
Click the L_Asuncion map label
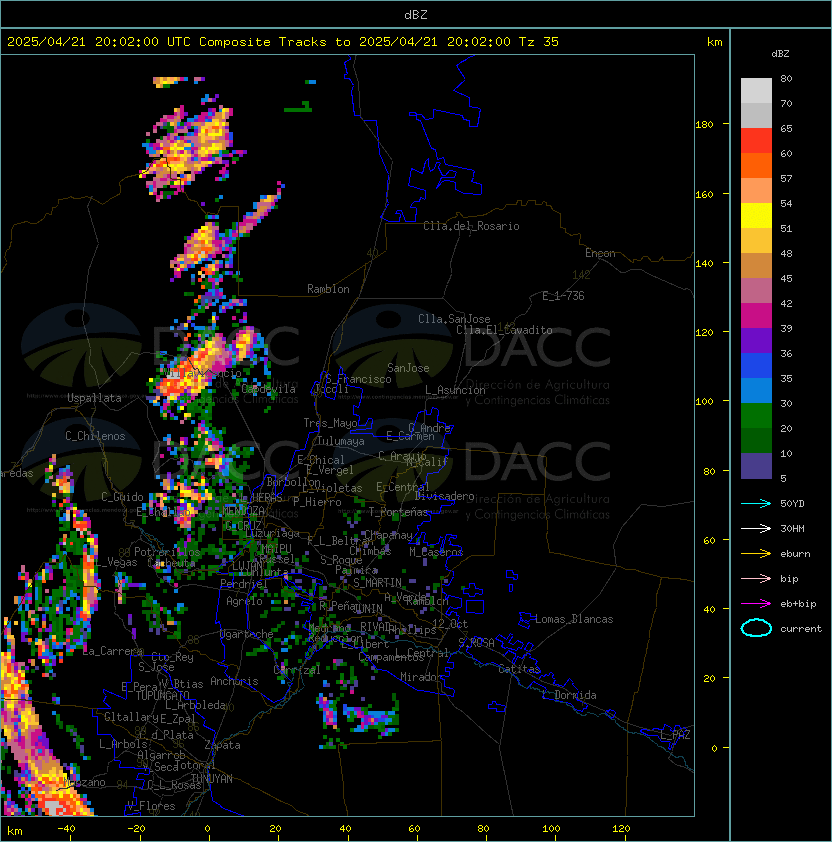click(455, 390)
